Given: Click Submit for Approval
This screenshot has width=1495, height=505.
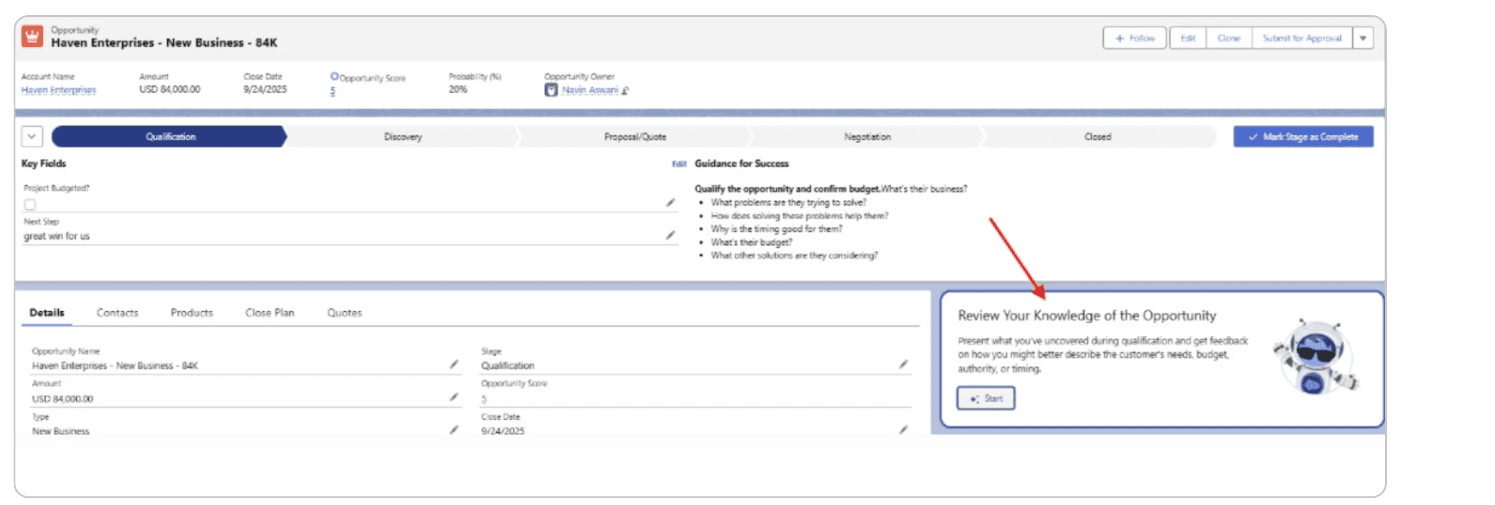Looking at the screenshot, I should coord(1302,38).
